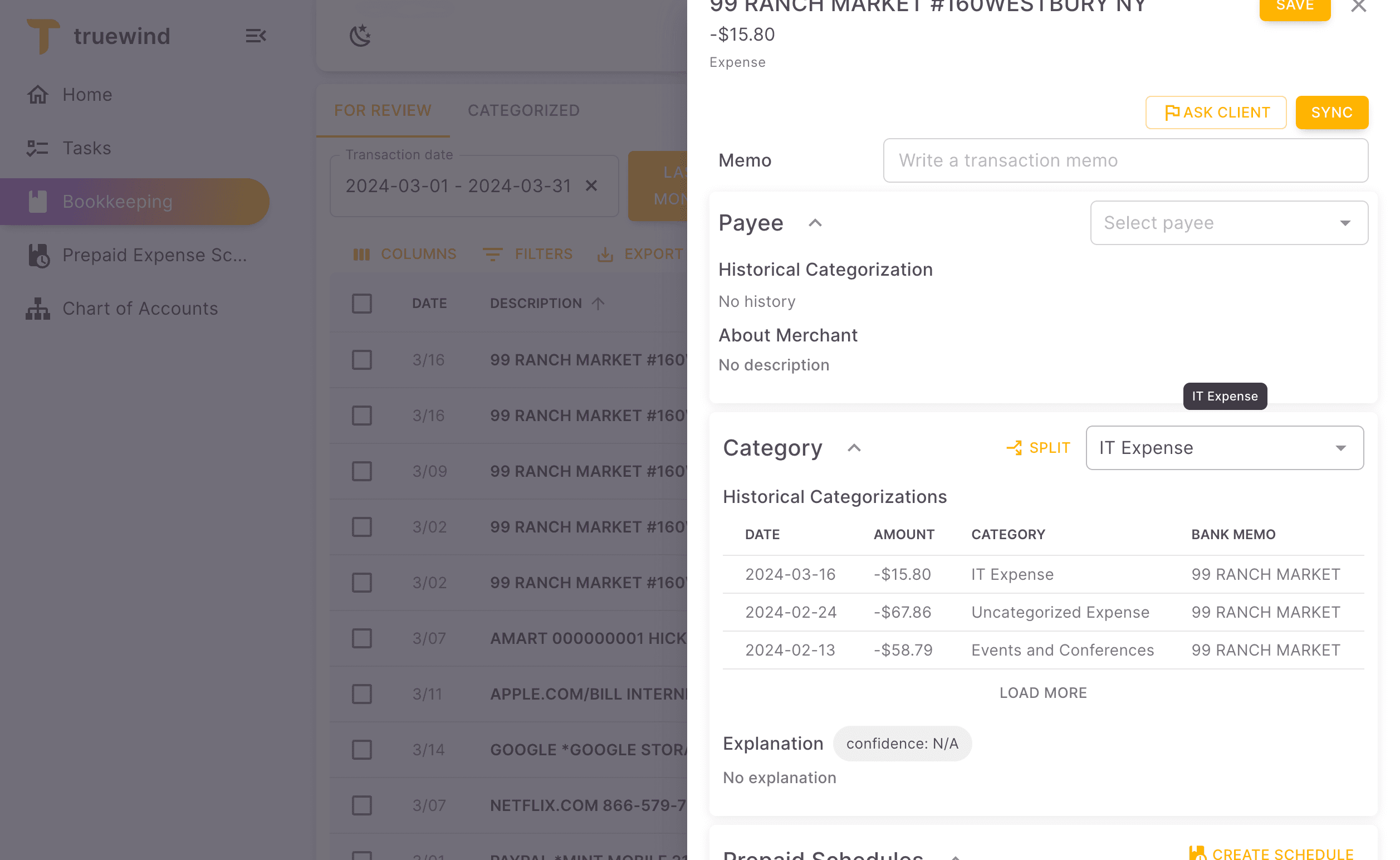Collapse the sidebar navigation
The width and height of the screenshot is (1400, 860).
pyautogui.click(x=255, y=36)
